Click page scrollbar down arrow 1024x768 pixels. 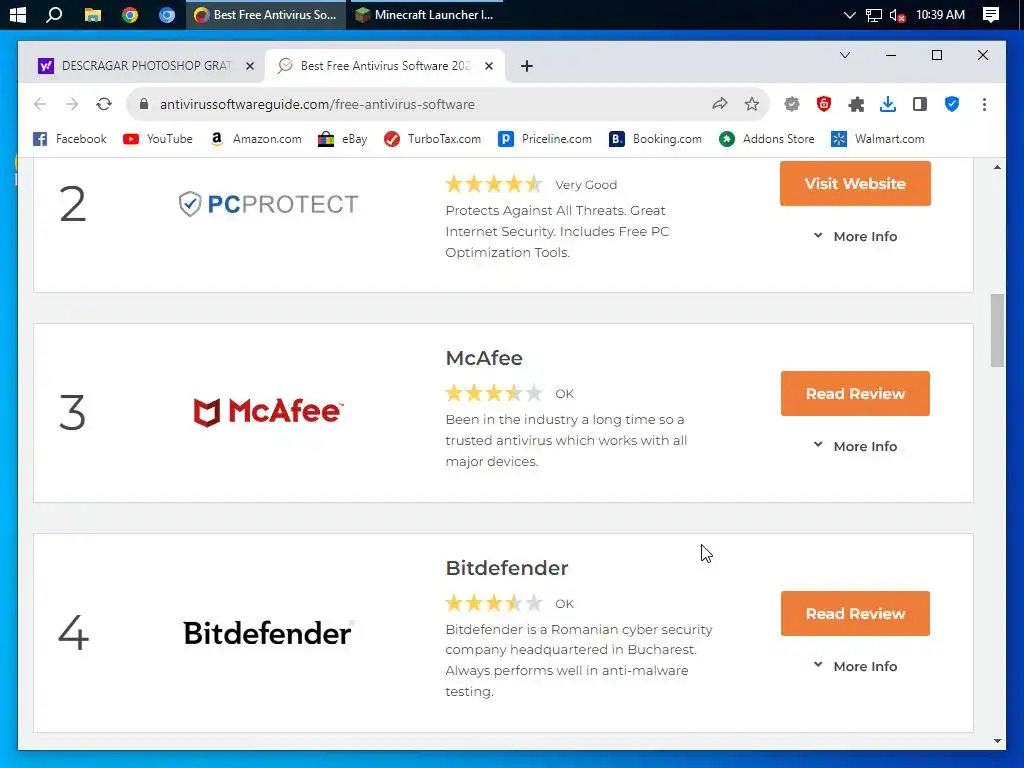997,741
